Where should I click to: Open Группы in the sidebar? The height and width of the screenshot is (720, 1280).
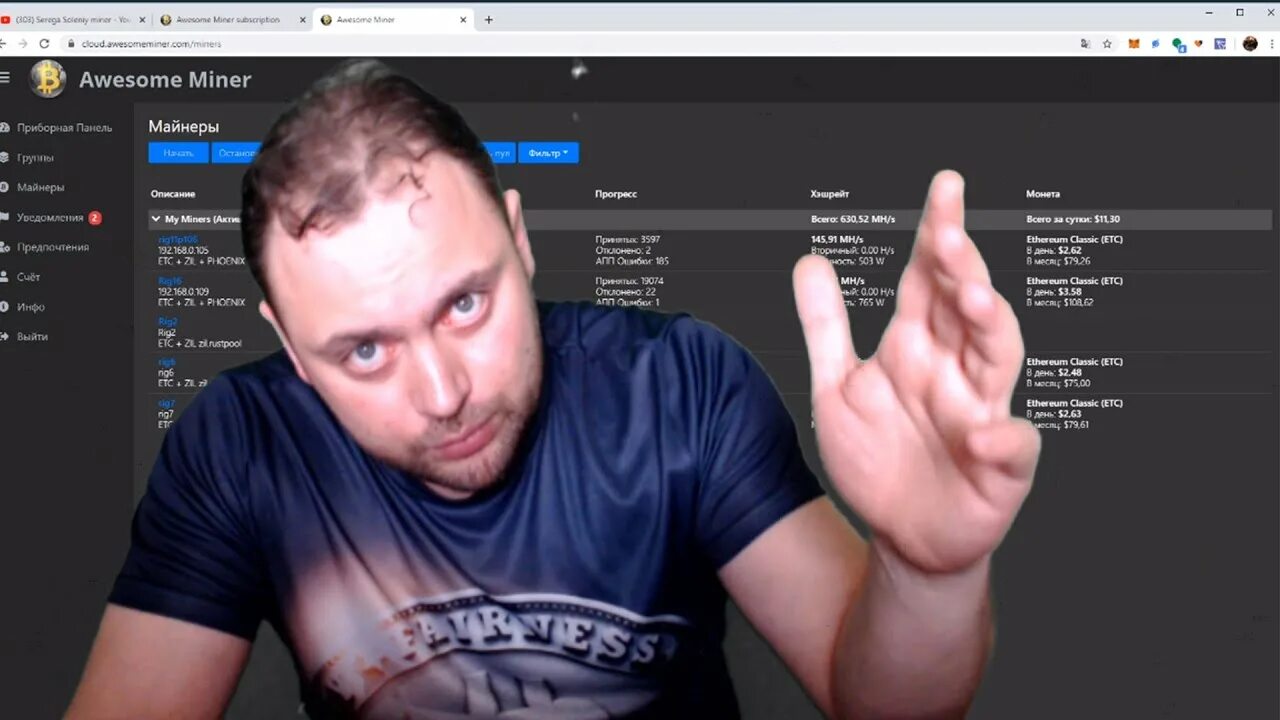tap(35, 158)
